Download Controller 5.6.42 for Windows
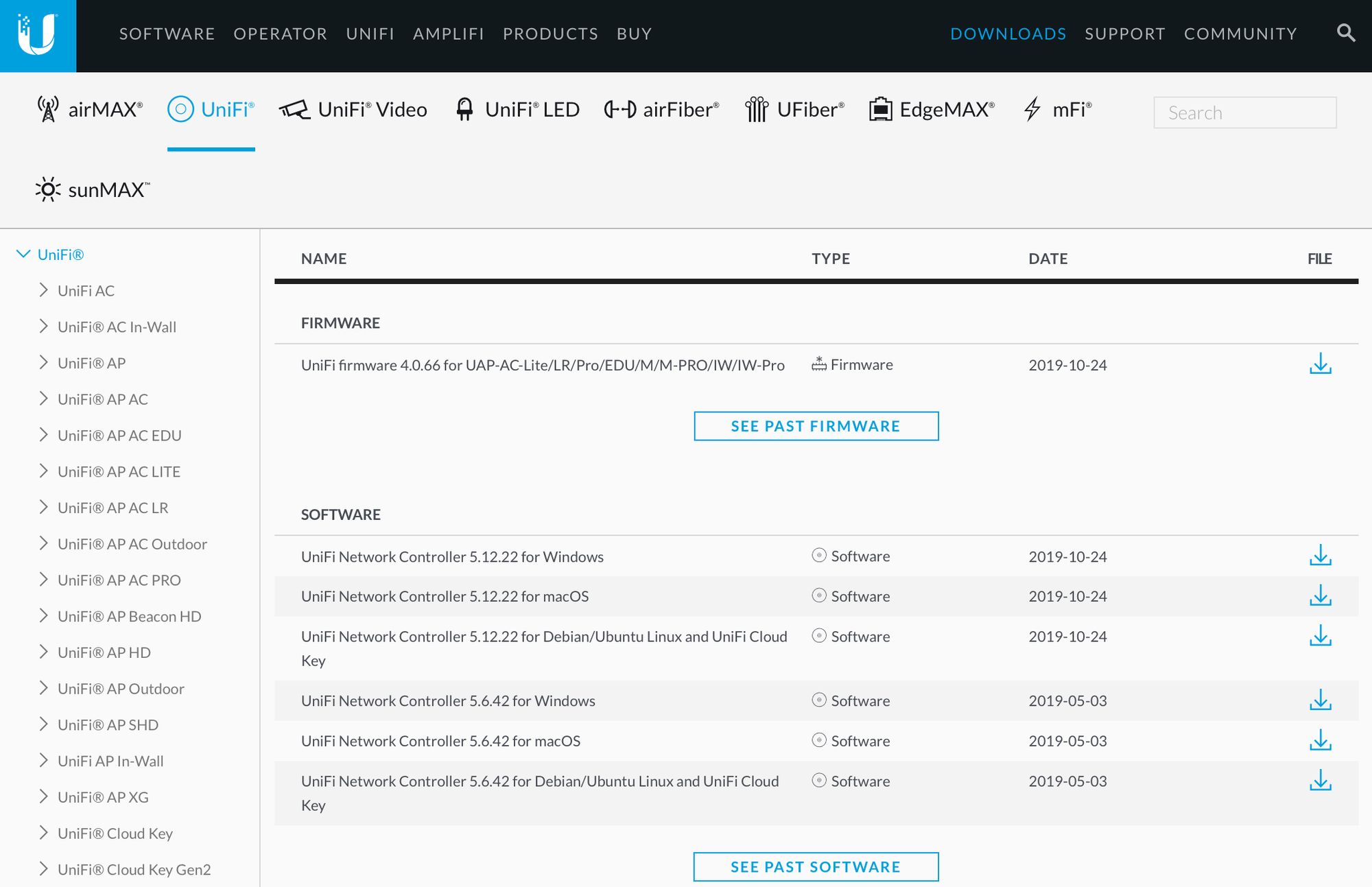Screen dimensions: 1372x887 coord(1320,700)
